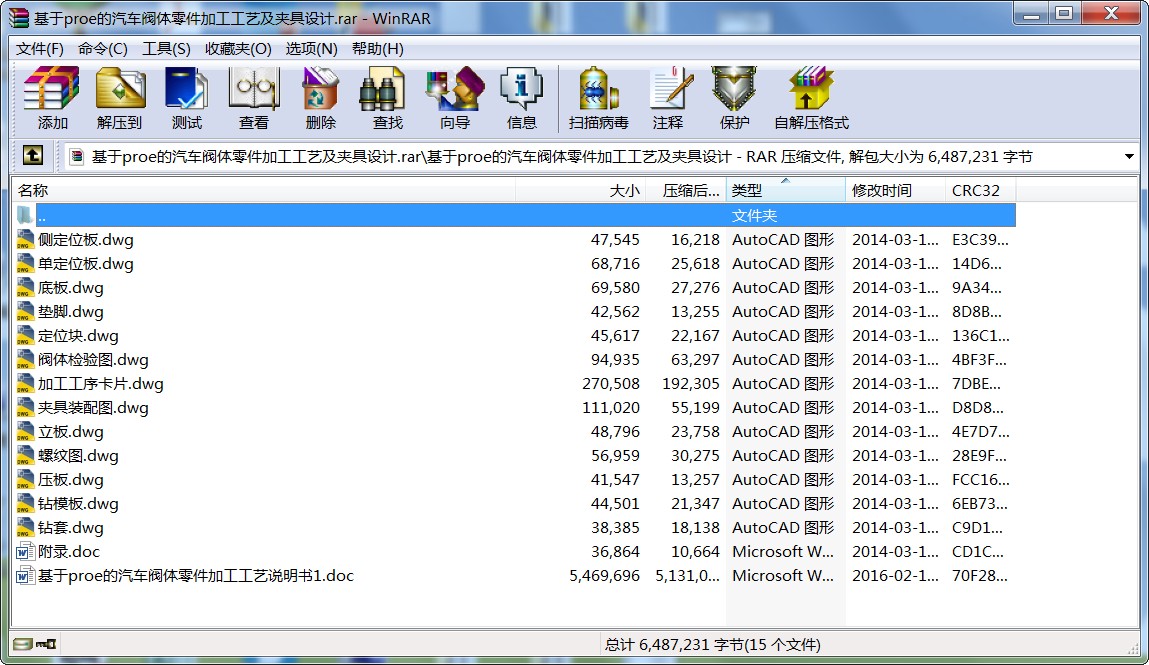Image resolution: width=1149 pixels, height=665 pixels.
Task: Open the 工具(S) menu
Action: click(166, 48)
